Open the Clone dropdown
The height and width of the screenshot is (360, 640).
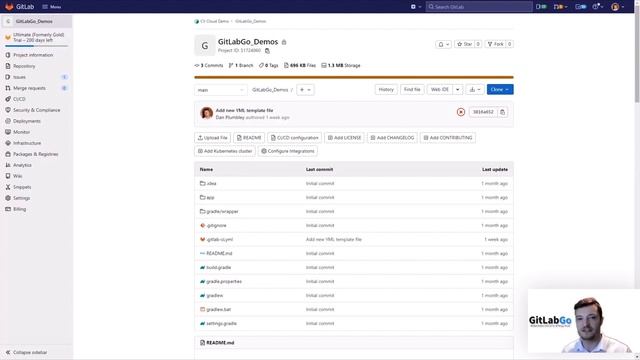500,89
